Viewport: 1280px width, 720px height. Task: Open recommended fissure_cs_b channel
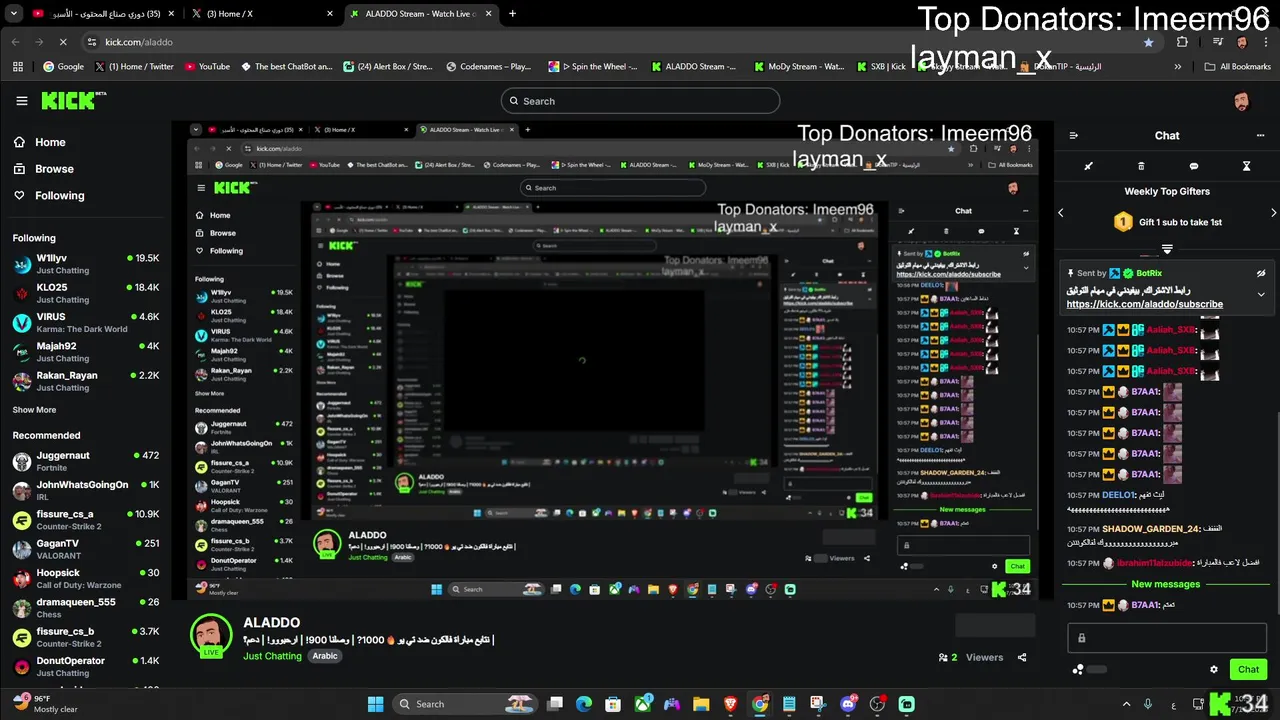pos(85,637)
